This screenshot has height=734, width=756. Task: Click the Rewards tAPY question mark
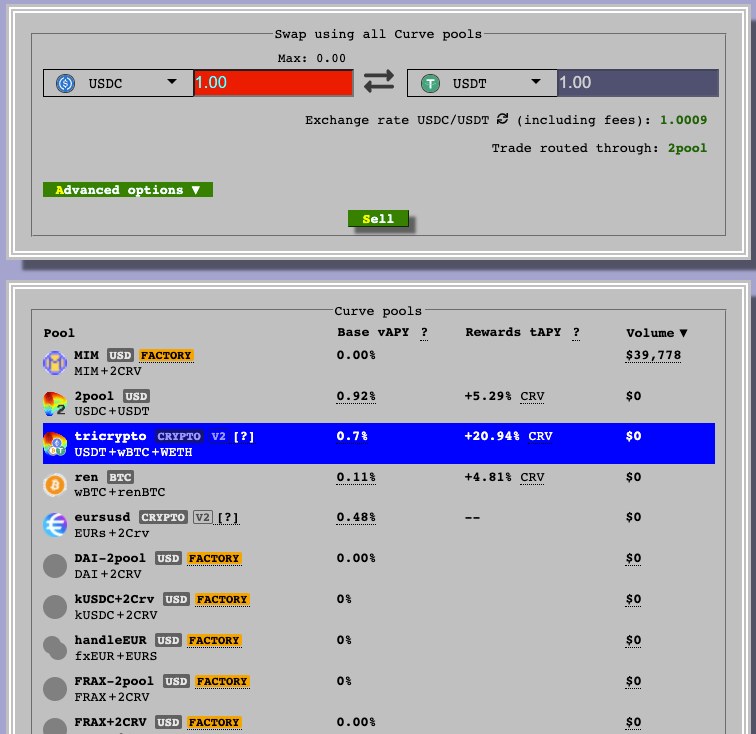[x=576, y=332]
